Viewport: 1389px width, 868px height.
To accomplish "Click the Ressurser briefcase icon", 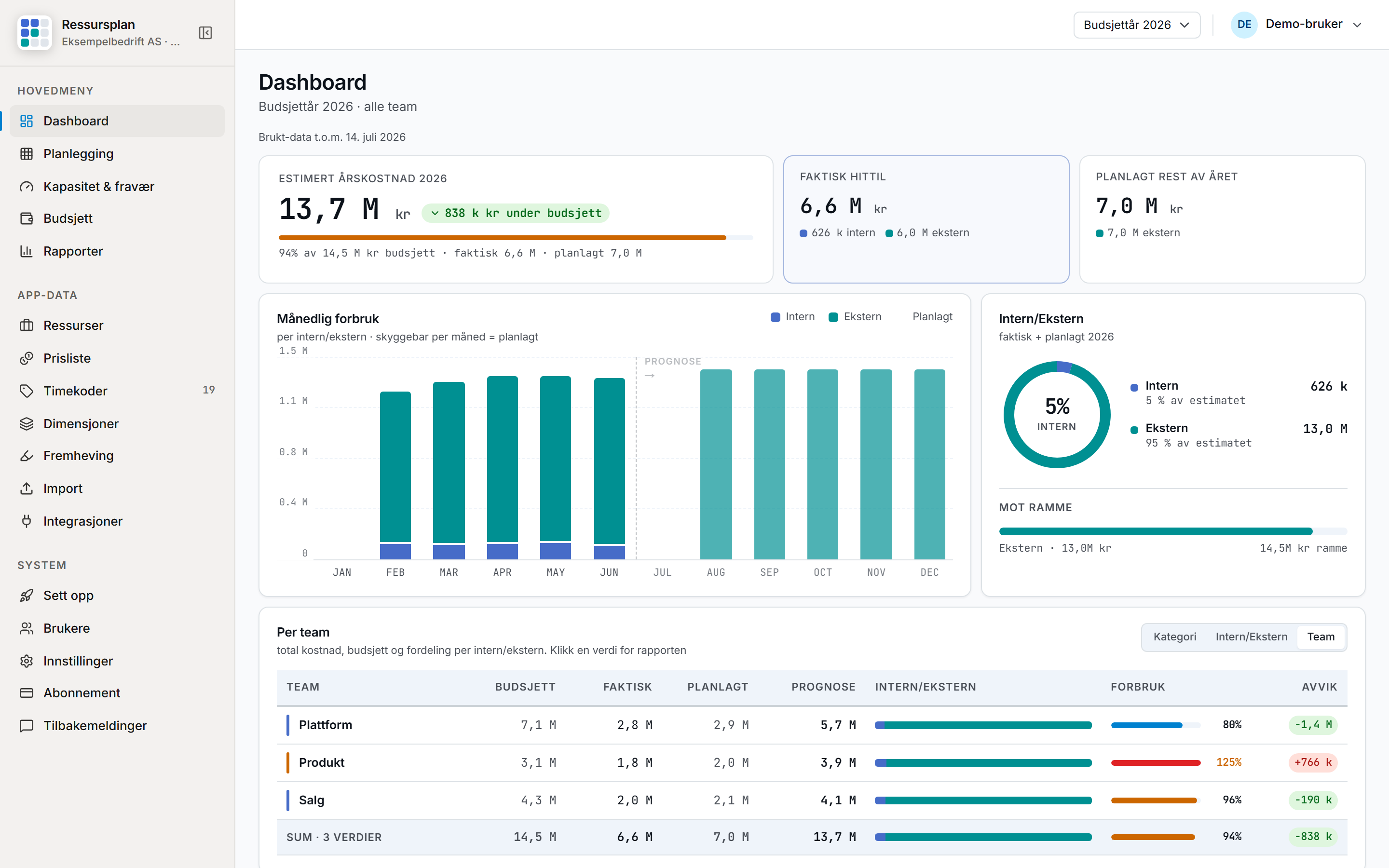I will [27, 325].
